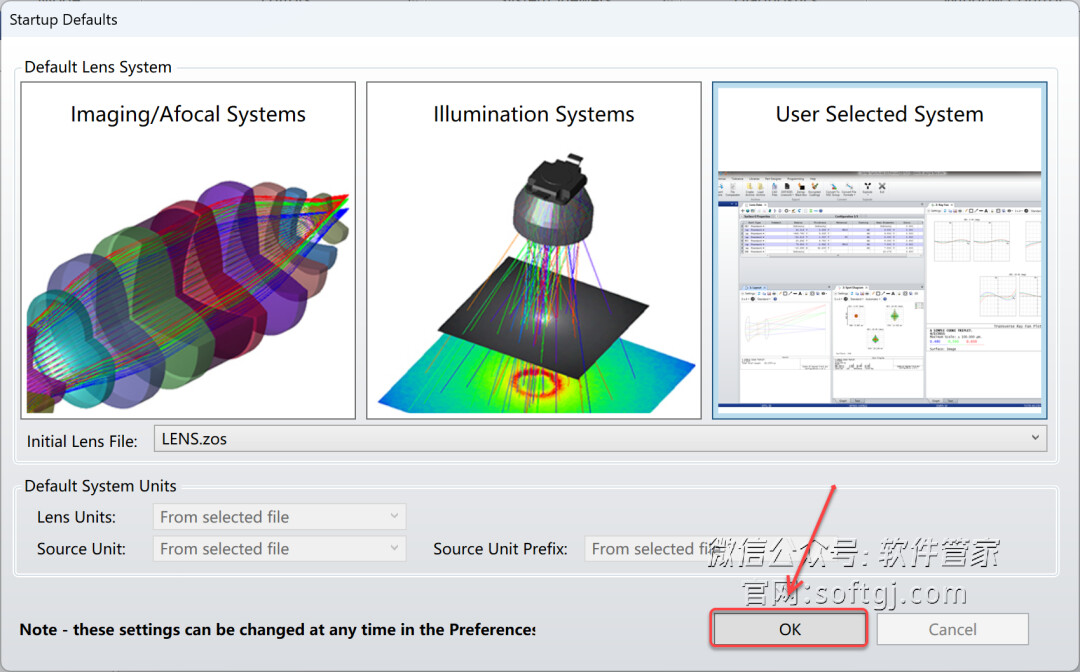Confirm settings with the OK button
This screenshot has height=672, width=1080.
point(789,629)
